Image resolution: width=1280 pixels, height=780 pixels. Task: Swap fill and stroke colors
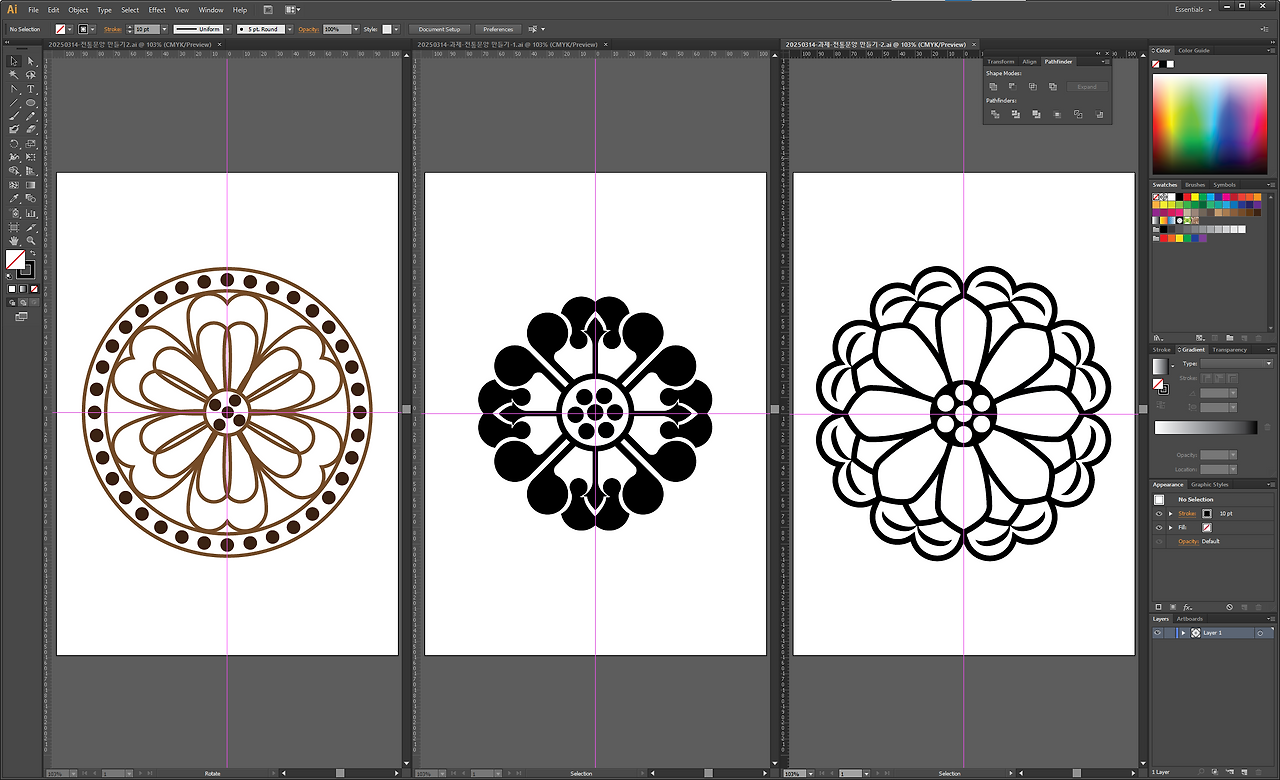32,253
